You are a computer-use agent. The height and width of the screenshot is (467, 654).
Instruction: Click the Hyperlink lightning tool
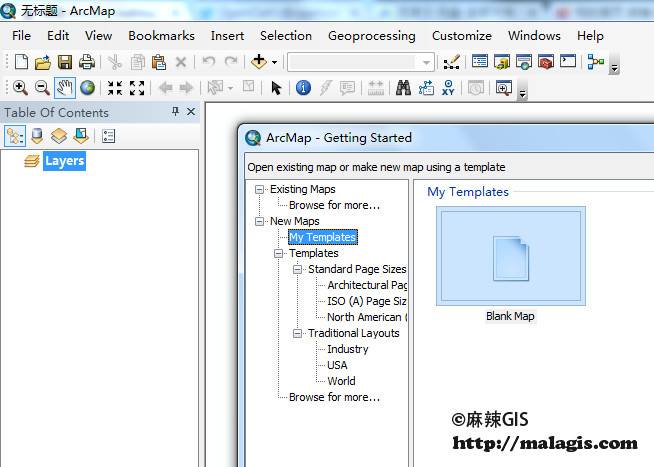(x=325, y=88)
